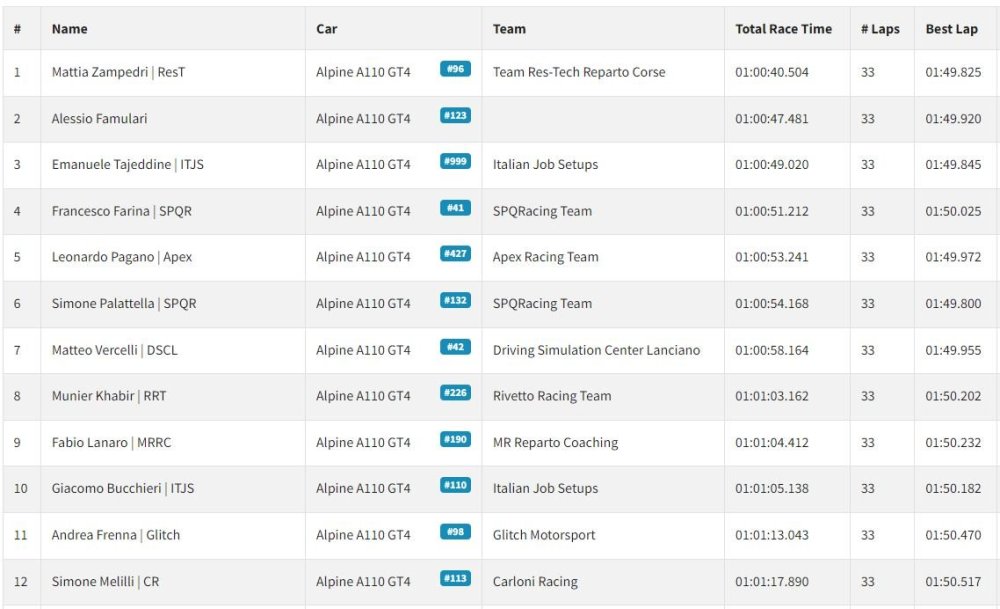Click the #96 car number badge
This screenshot has width=1000, height=609.
pyautogui.click(x=455, y=69)
